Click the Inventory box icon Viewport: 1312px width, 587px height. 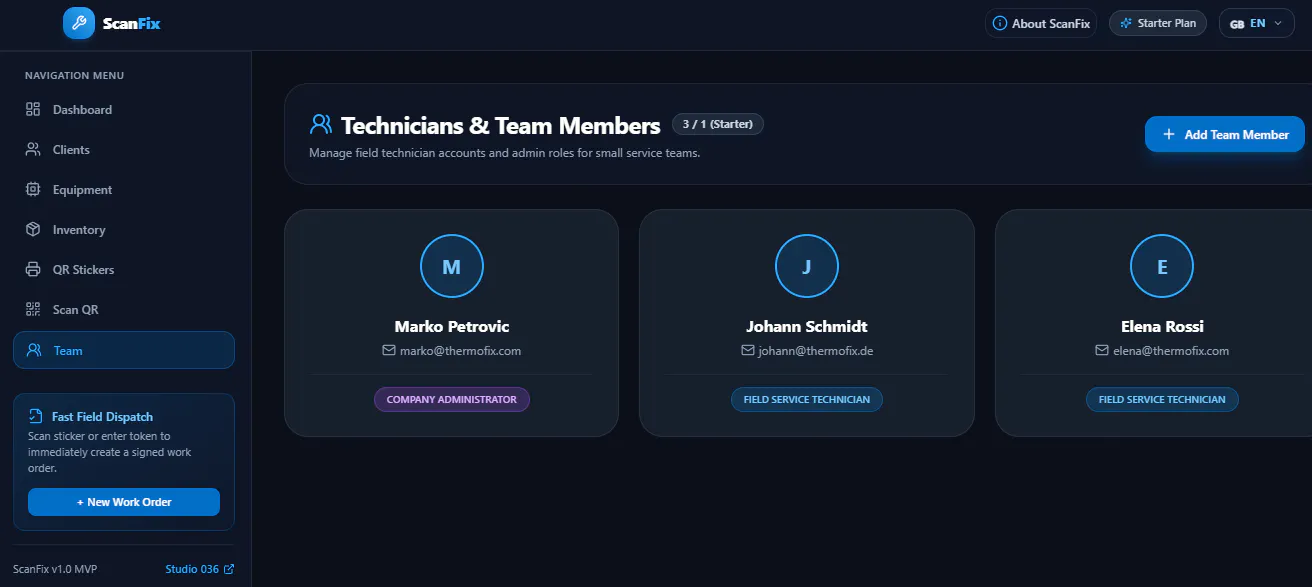[33, 229]
